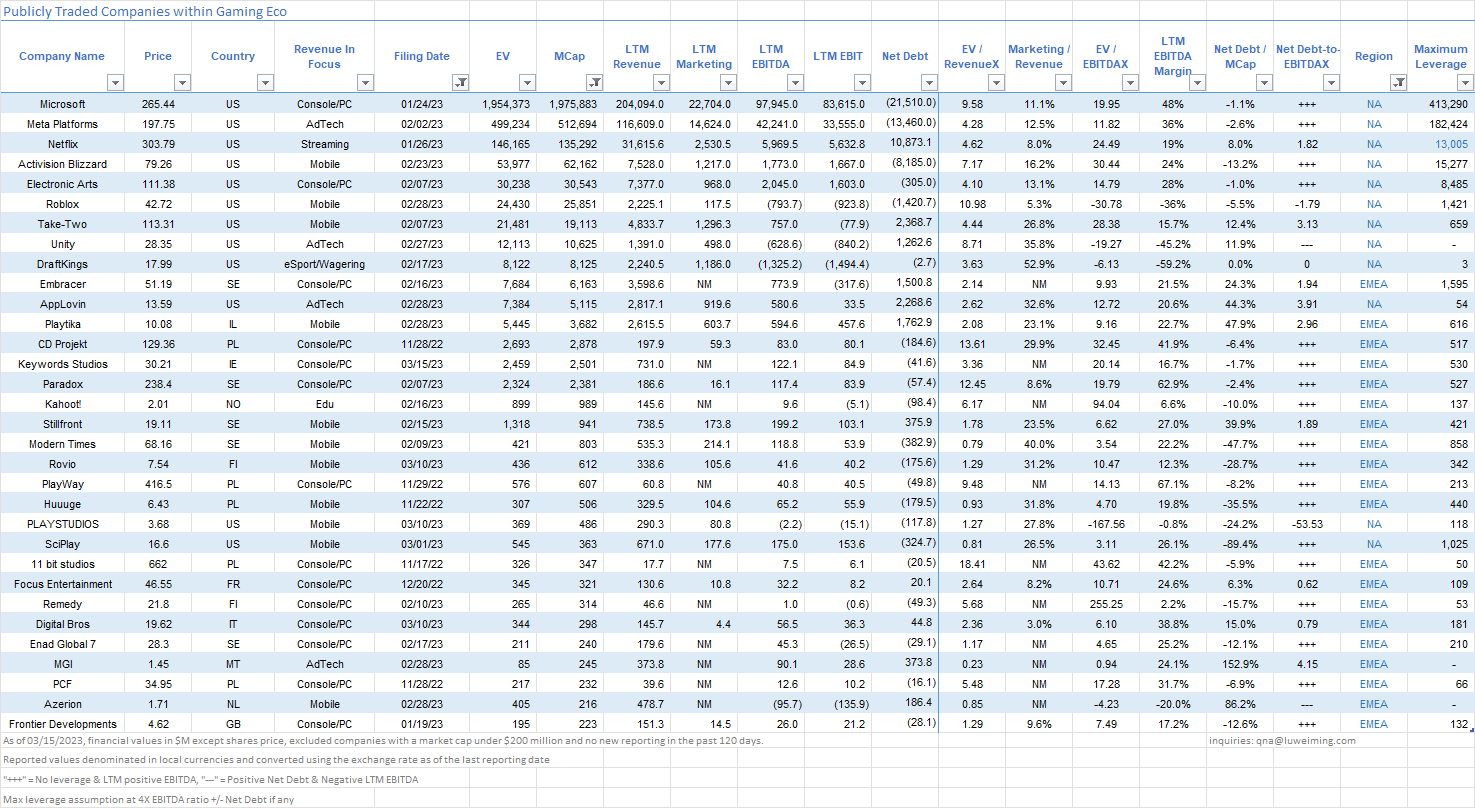Select PLAYSTUDIOS' EV / EBITDAX value -167.56
The image size is (1475, 808).
pos(1106,524)
